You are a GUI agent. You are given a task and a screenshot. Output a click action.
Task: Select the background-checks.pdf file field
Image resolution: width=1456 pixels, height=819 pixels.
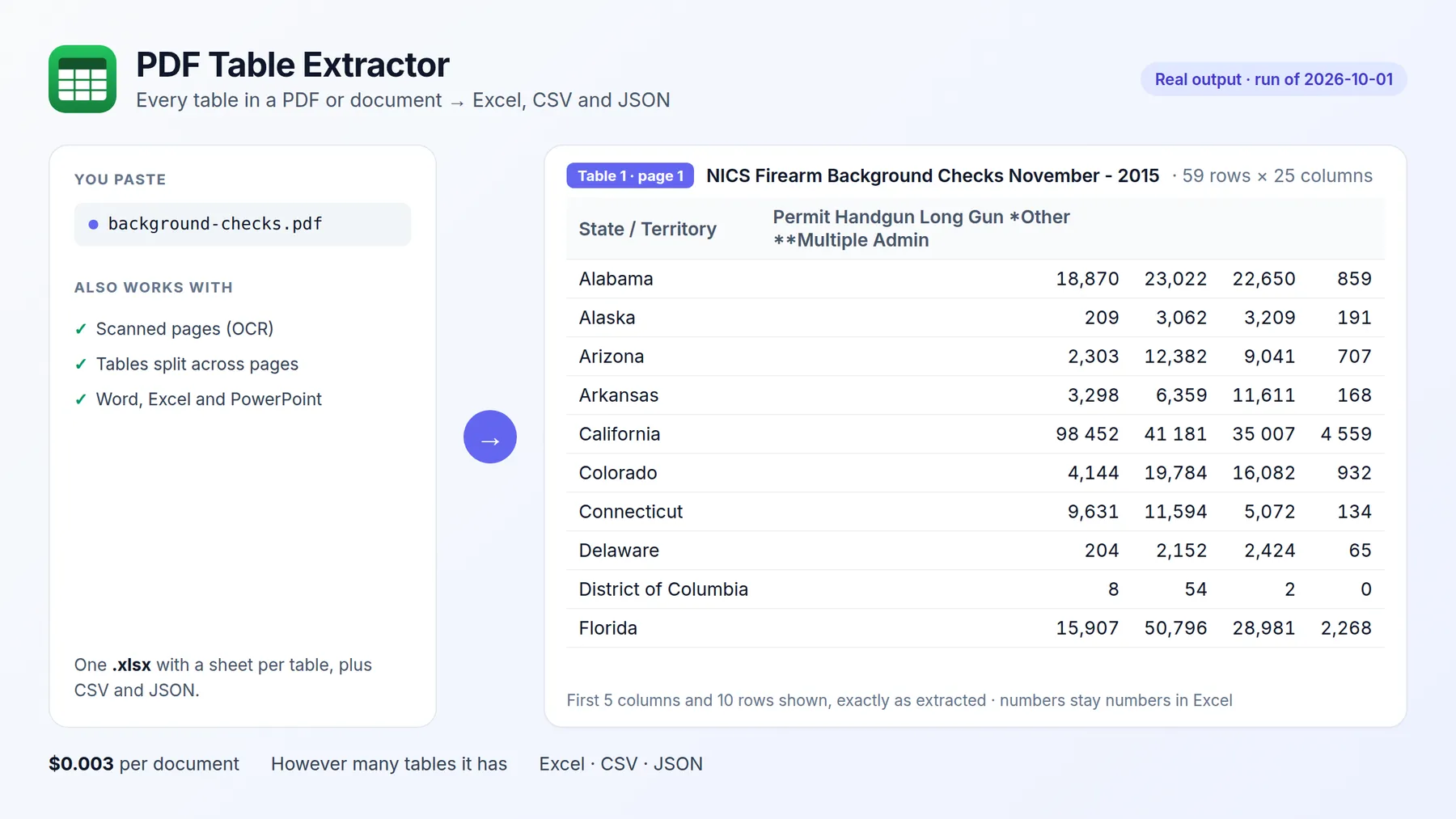[x=243, y=224]
